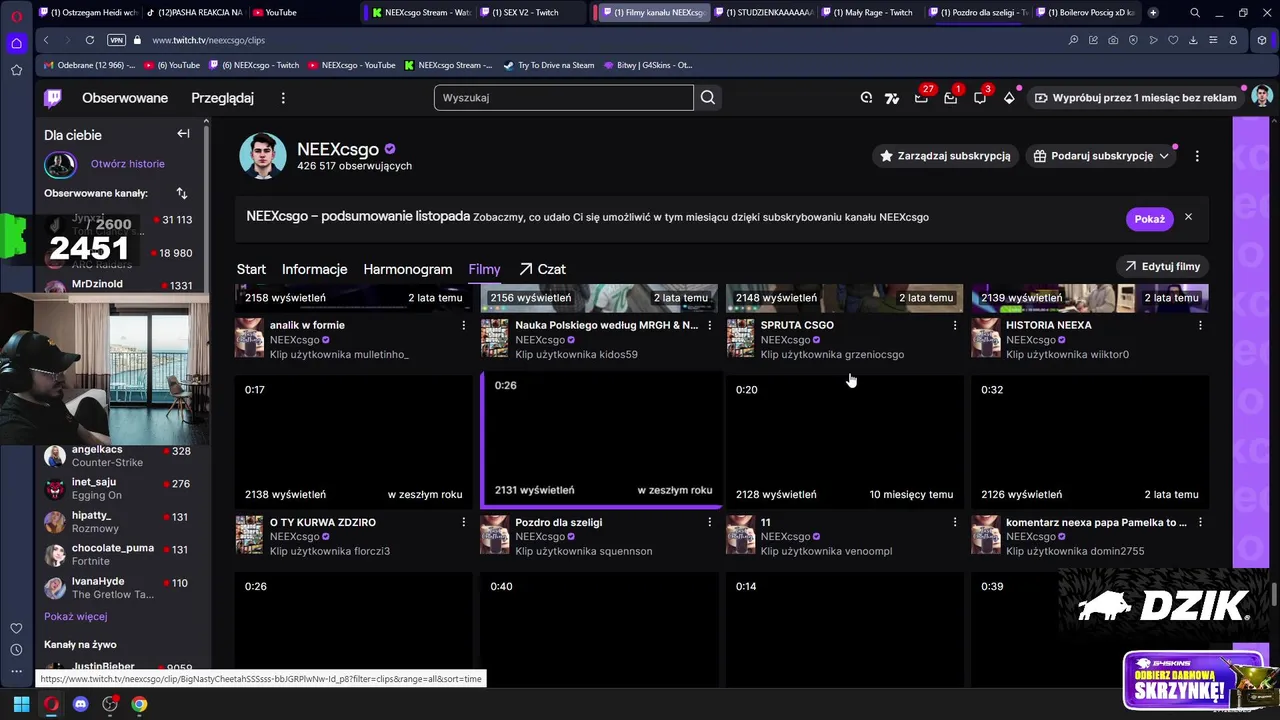Open the inbox with 1 badge
This screenshot has width=1280, height=720.
950,98
